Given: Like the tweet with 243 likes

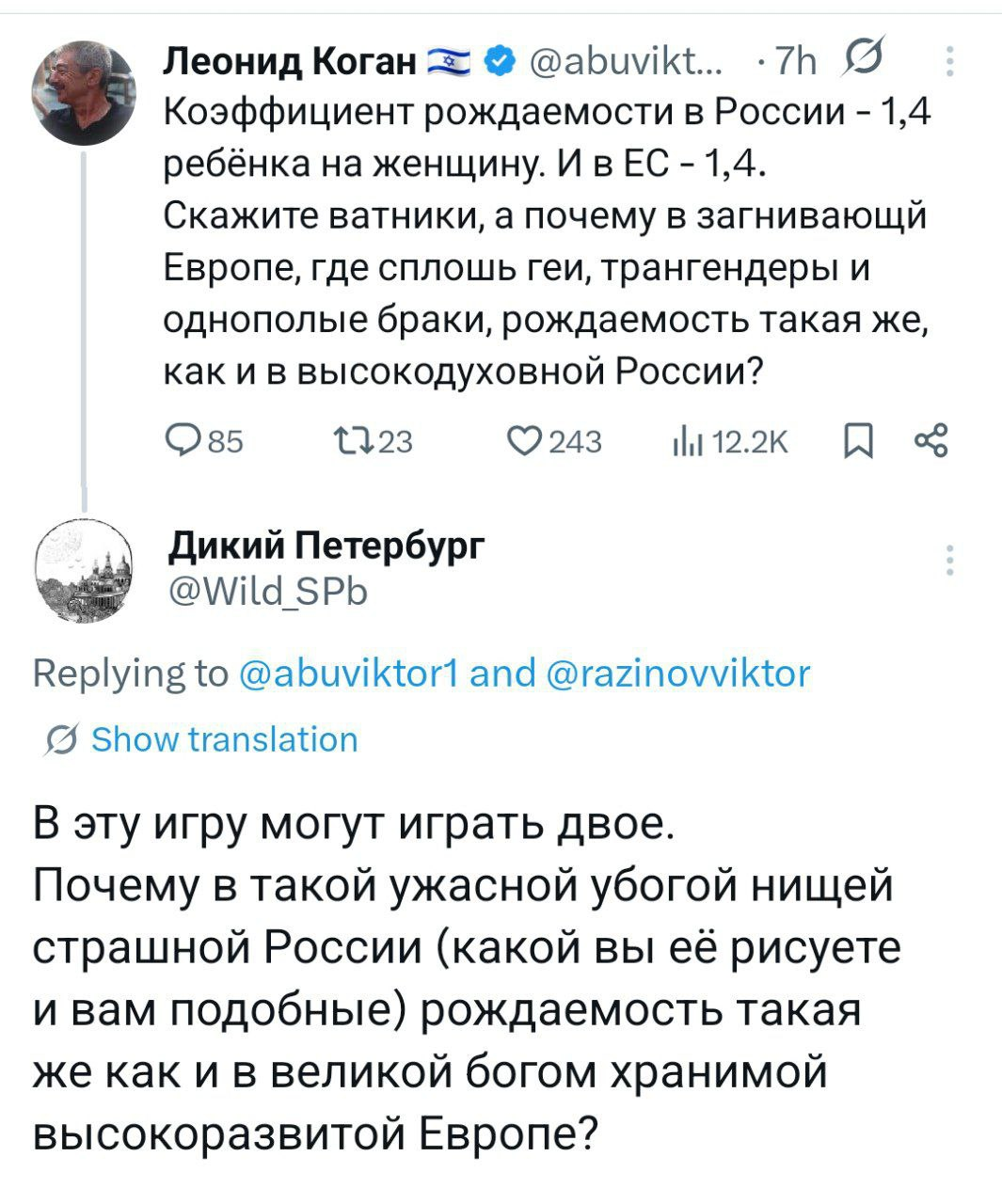Looking at the screenshot, I should click(522, 441).
